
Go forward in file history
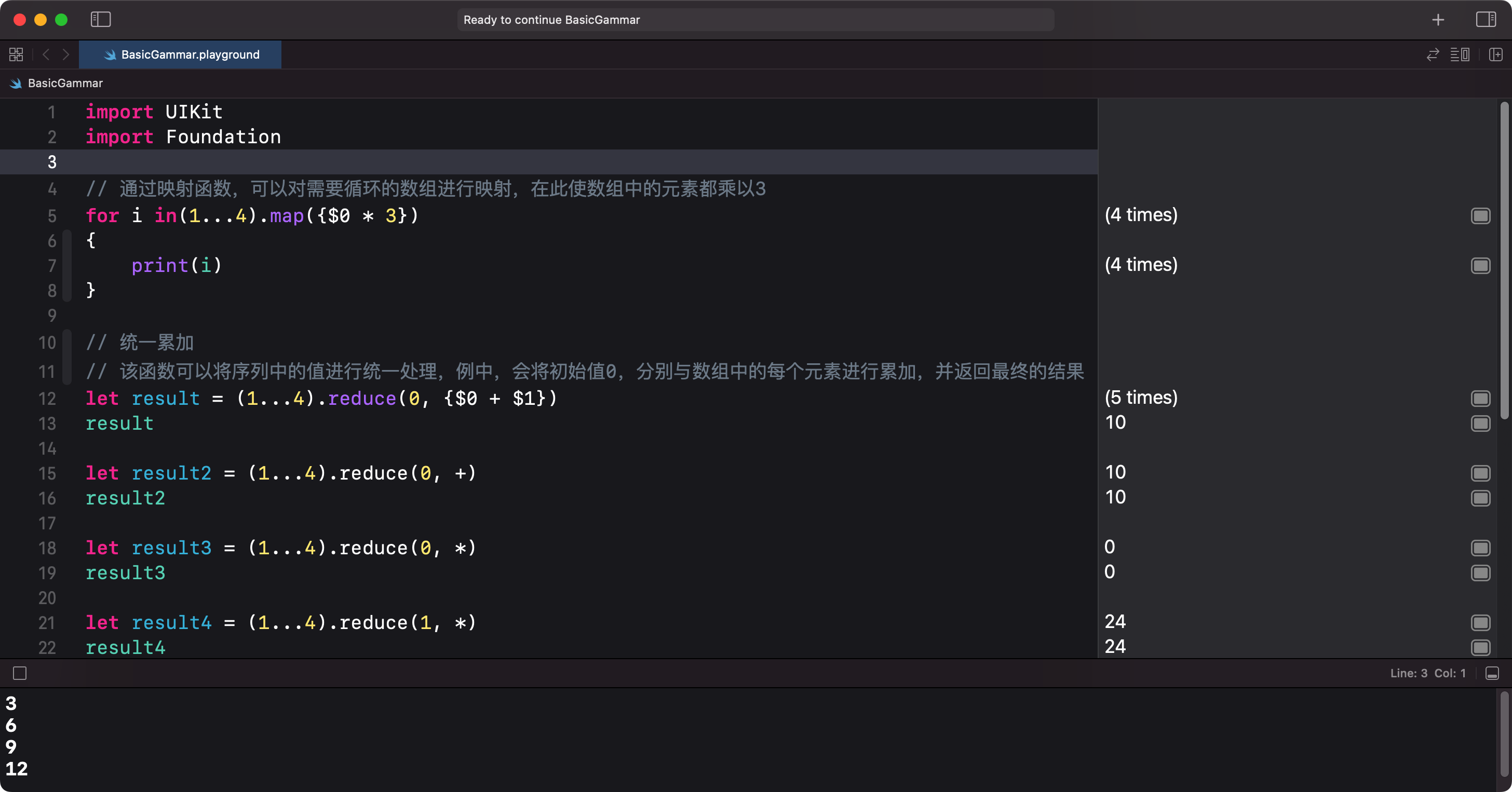point(66,54)
